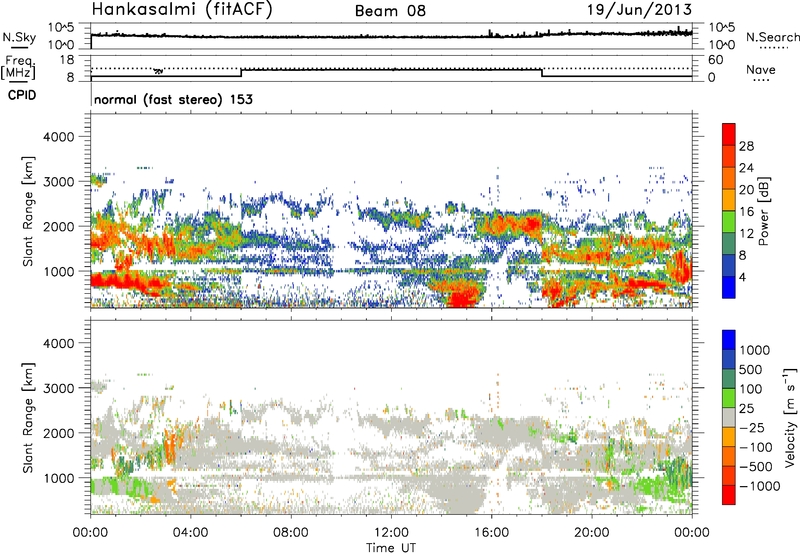Click the 3000 tick in the Power panel
The width and height of the screenshot is (800, 554).
(59, 182)
